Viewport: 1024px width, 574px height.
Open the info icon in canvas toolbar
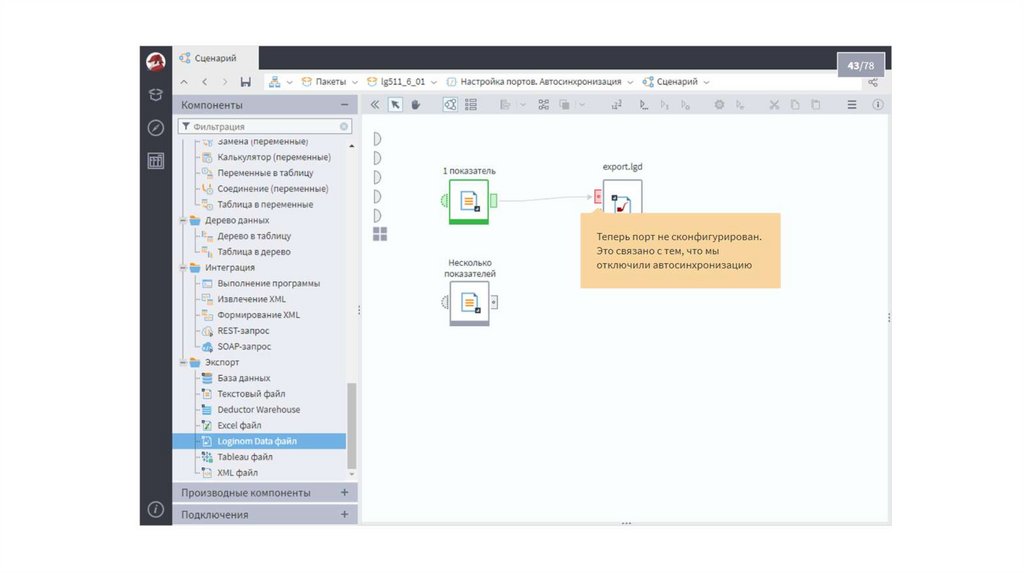coord(878,104)
